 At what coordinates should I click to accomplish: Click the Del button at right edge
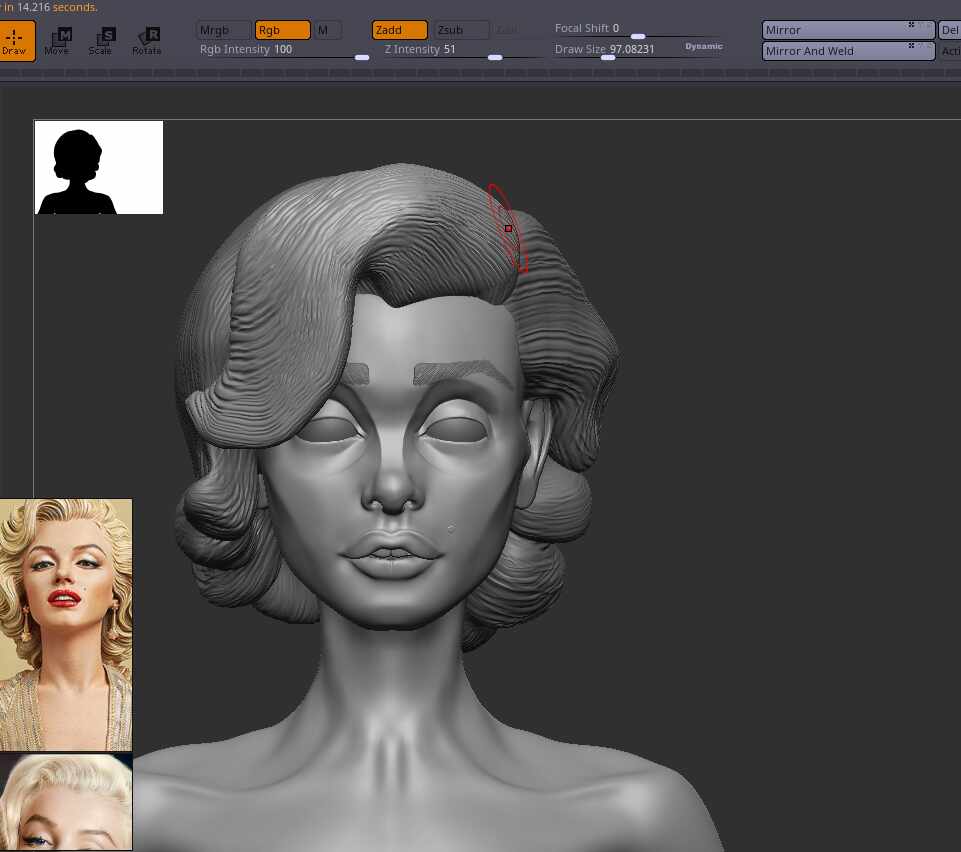coord(949,30)
